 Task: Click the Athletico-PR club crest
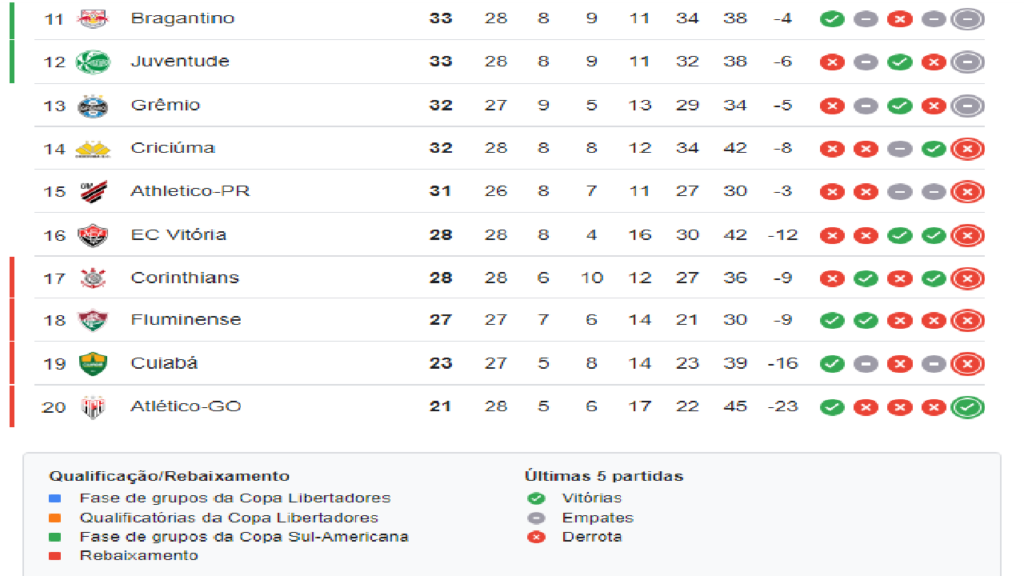[93, 192]
